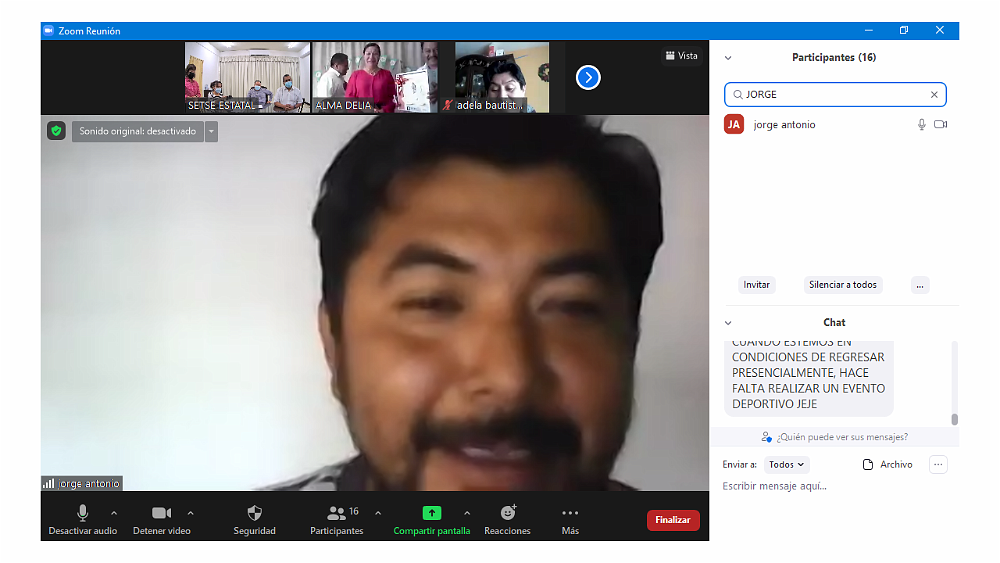Open chat options three-dots menu
1000x563 pixels.
[x=937, y=465]
